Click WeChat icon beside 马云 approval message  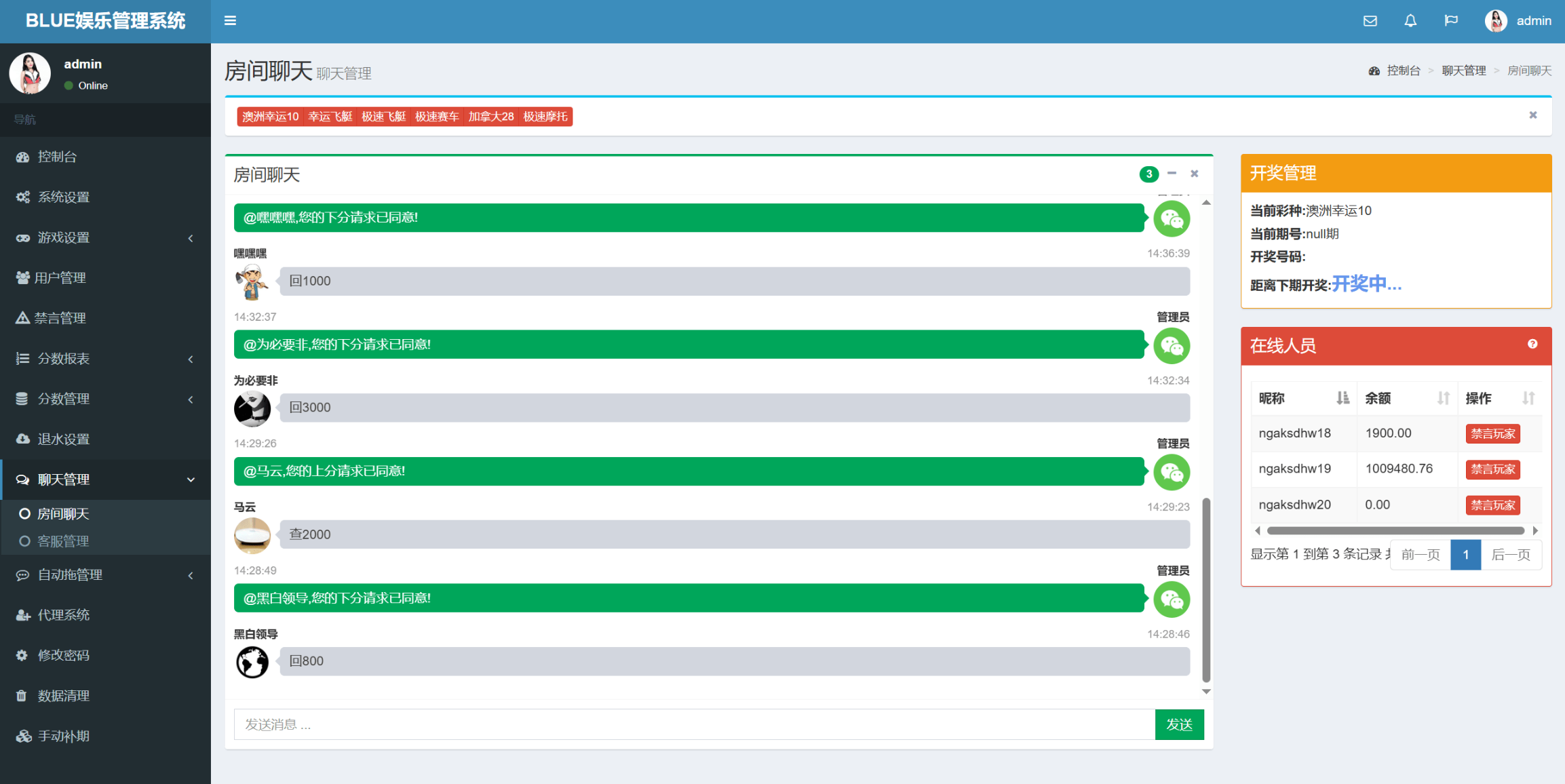point(1172,472)
